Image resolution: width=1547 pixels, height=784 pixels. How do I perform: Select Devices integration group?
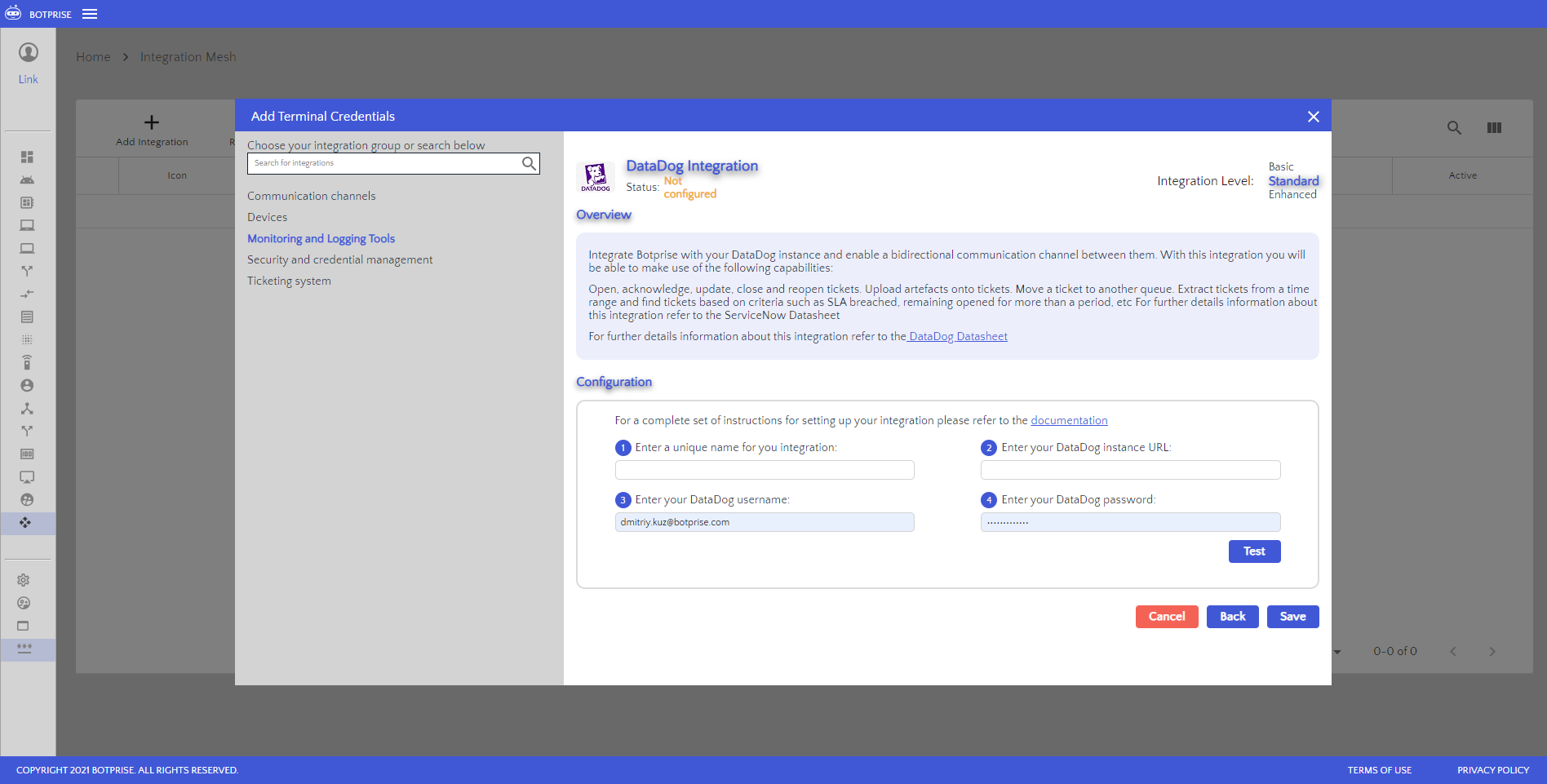[x=268, y=217]
